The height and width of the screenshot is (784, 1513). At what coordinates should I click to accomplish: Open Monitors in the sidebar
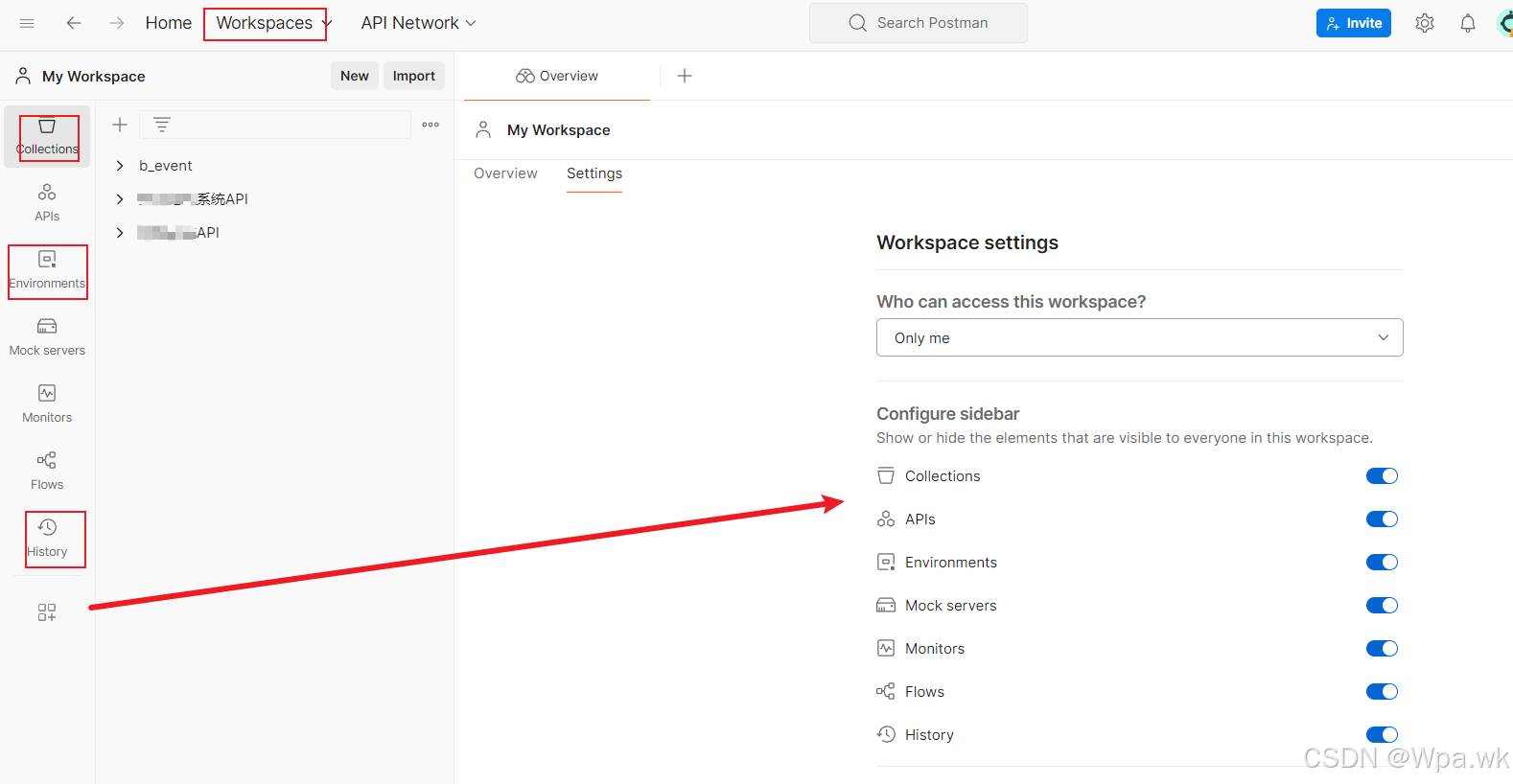[47, 404]
